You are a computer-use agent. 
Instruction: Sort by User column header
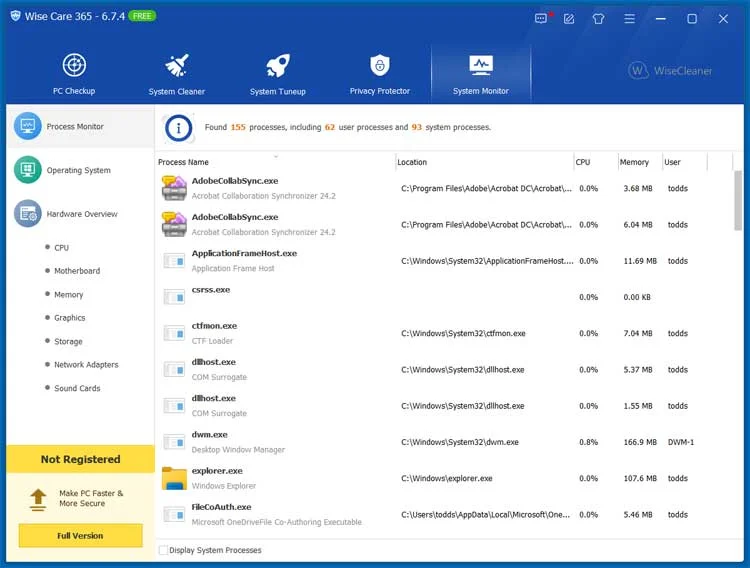point(684,162)
